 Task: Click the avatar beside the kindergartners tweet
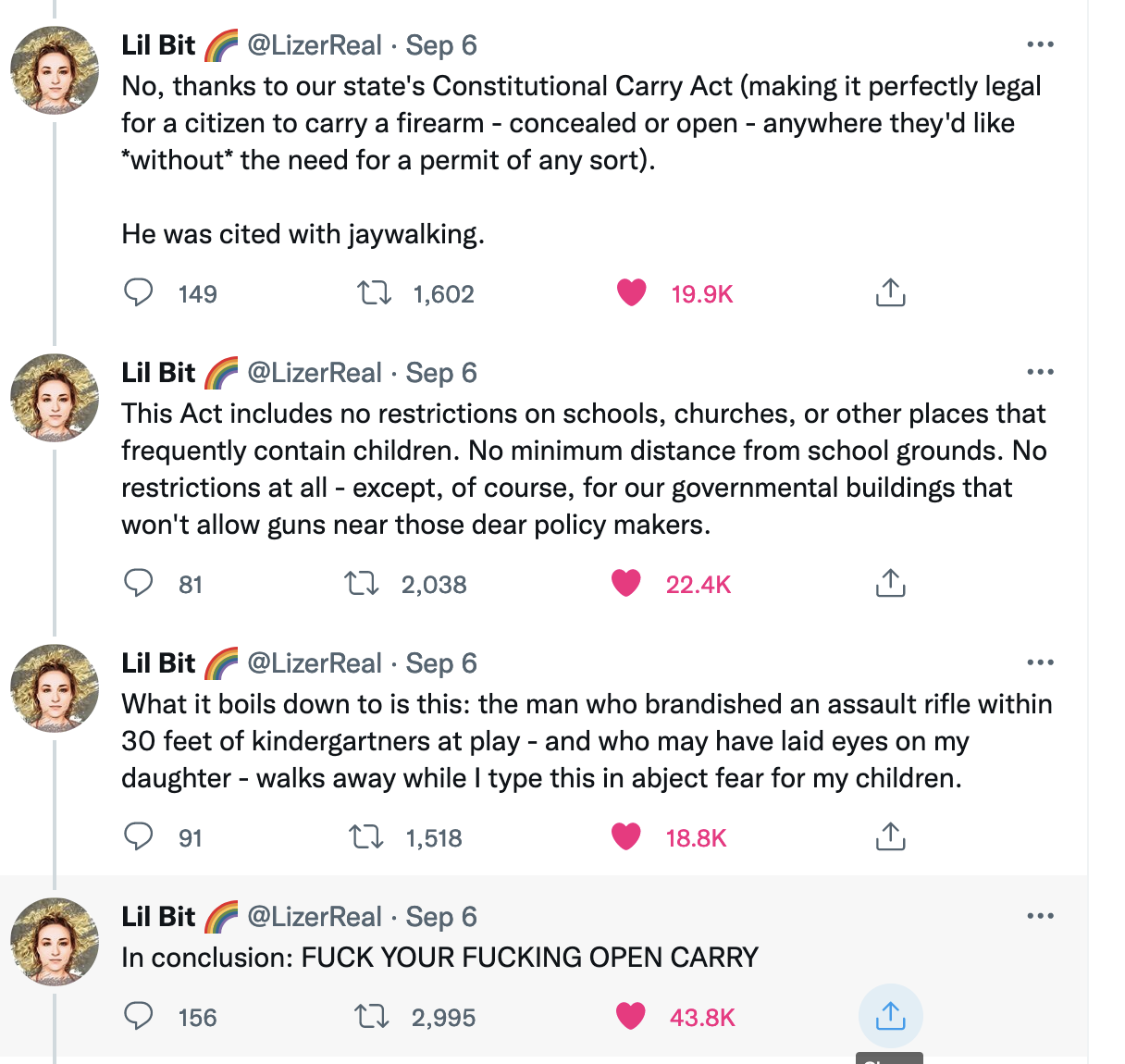(x=55, y=688)
